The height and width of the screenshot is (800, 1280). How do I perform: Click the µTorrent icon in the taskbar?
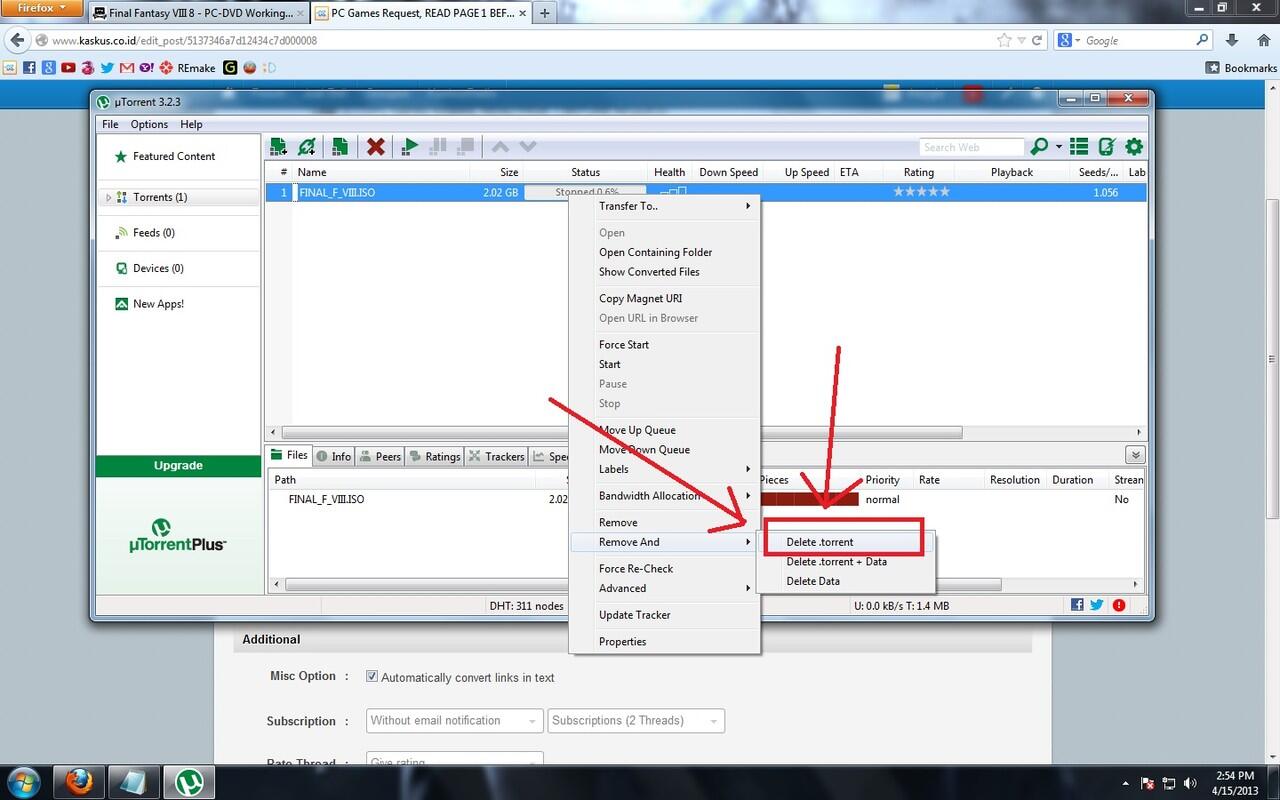tap(188, 781)
